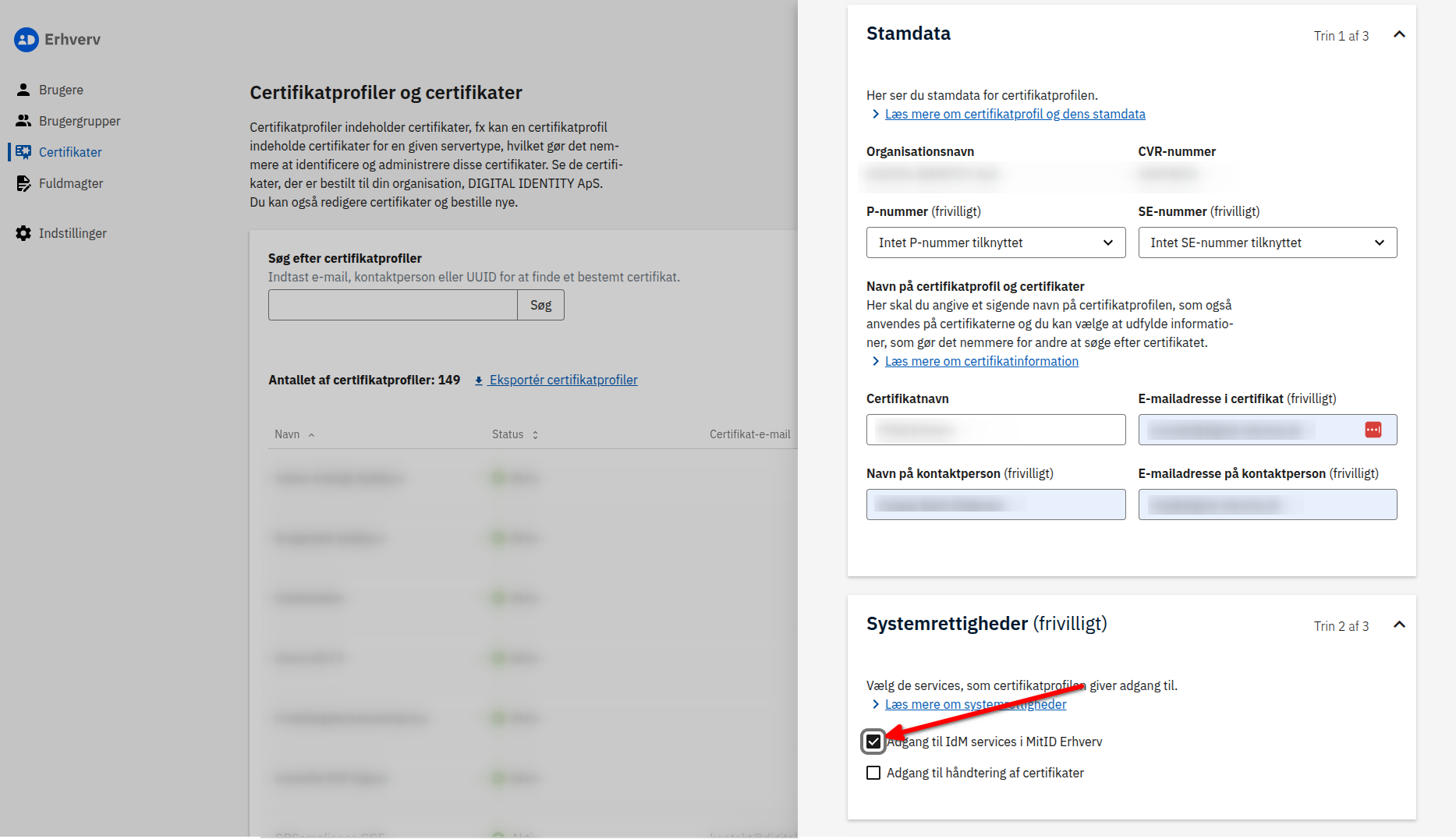Image resolution: width=1456 pixels, height=839 pixels.
Task: Click the Certifikater sidebar icon
Action: (23, 152)
